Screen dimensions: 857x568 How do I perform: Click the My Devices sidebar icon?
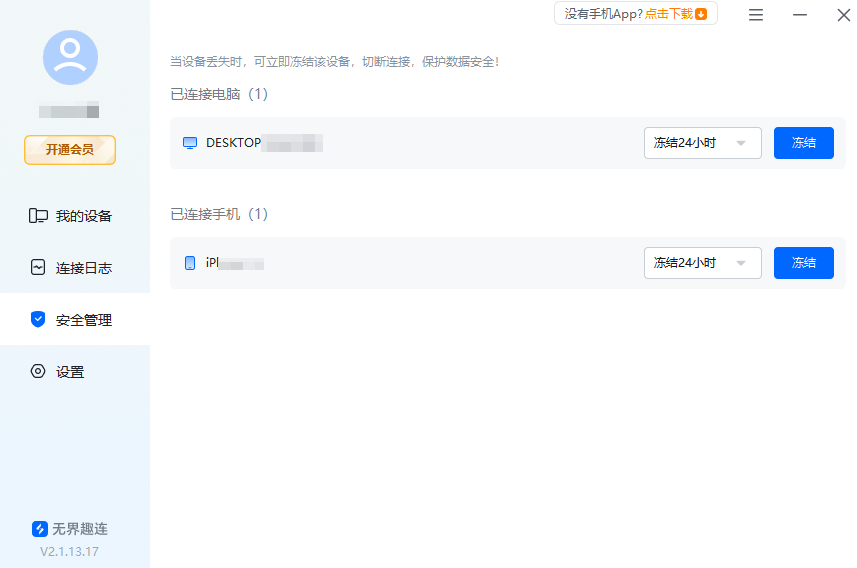[38, 216]
